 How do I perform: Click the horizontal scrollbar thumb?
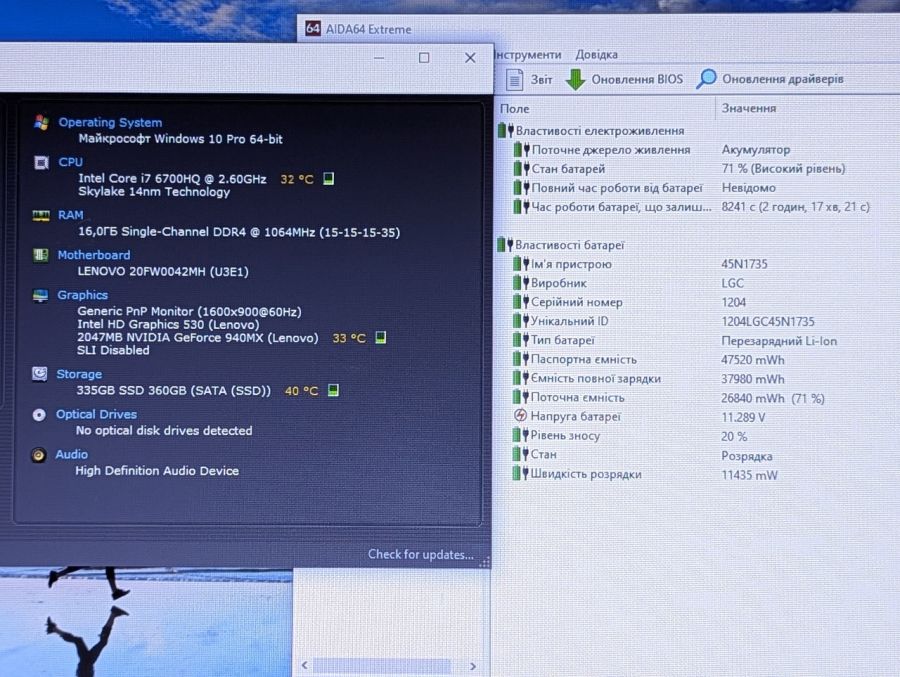pyautogui.click(x=382, y=666)
